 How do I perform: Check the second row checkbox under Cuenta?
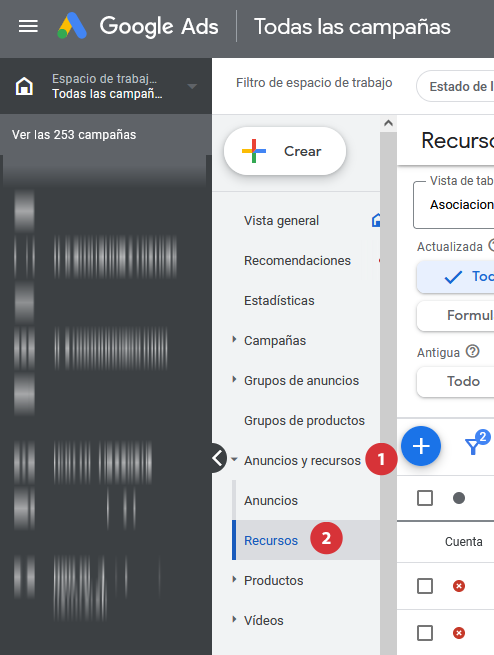pos(425,633)
